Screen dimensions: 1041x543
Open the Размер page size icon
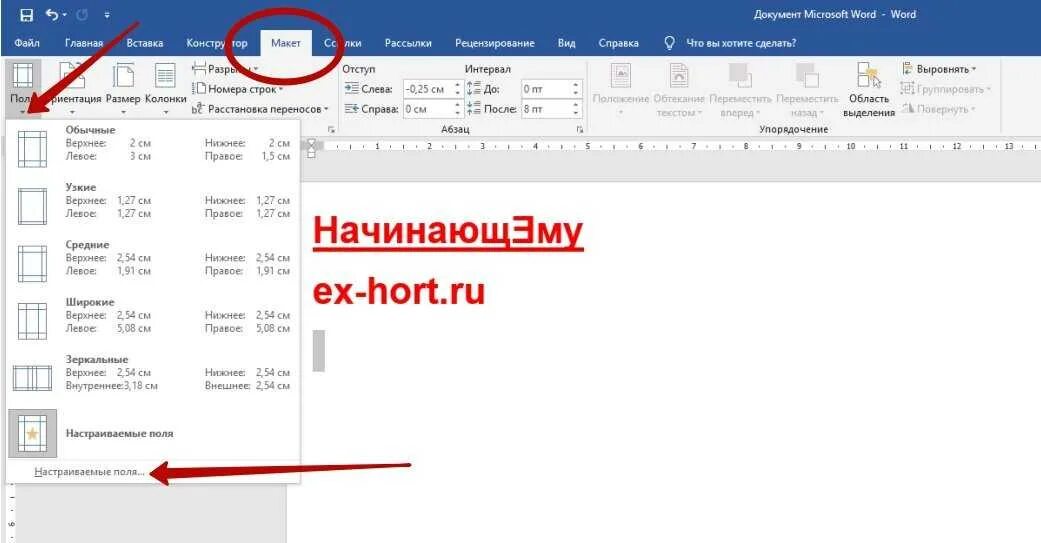pyautogui.click(x=123, y=87)
